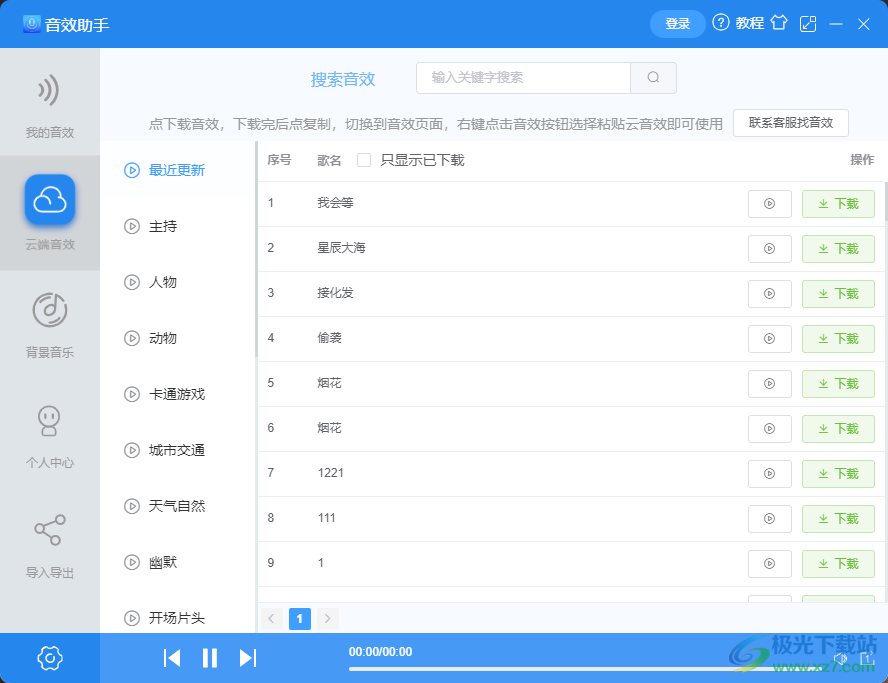Click the share icon in title bar

click(808, 22)
